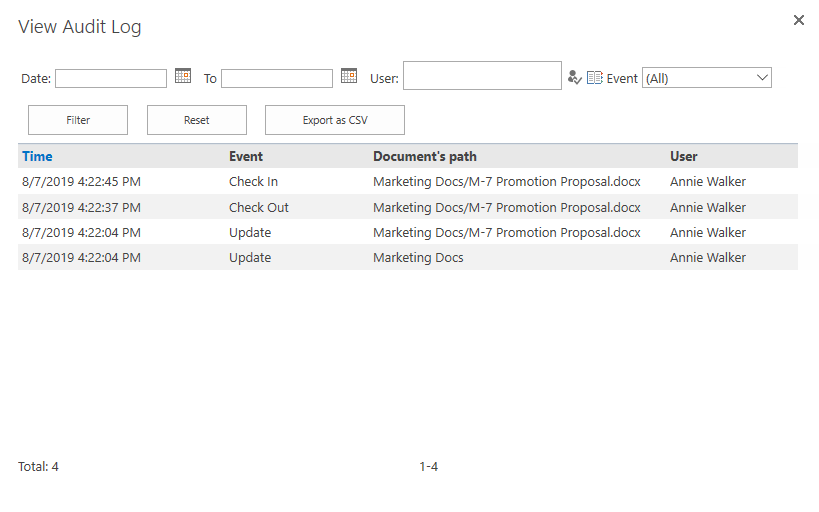Expand the Event (All) dropdown
Image resolution: width=819 pixels, height=512 pixels.
[707, 78]
